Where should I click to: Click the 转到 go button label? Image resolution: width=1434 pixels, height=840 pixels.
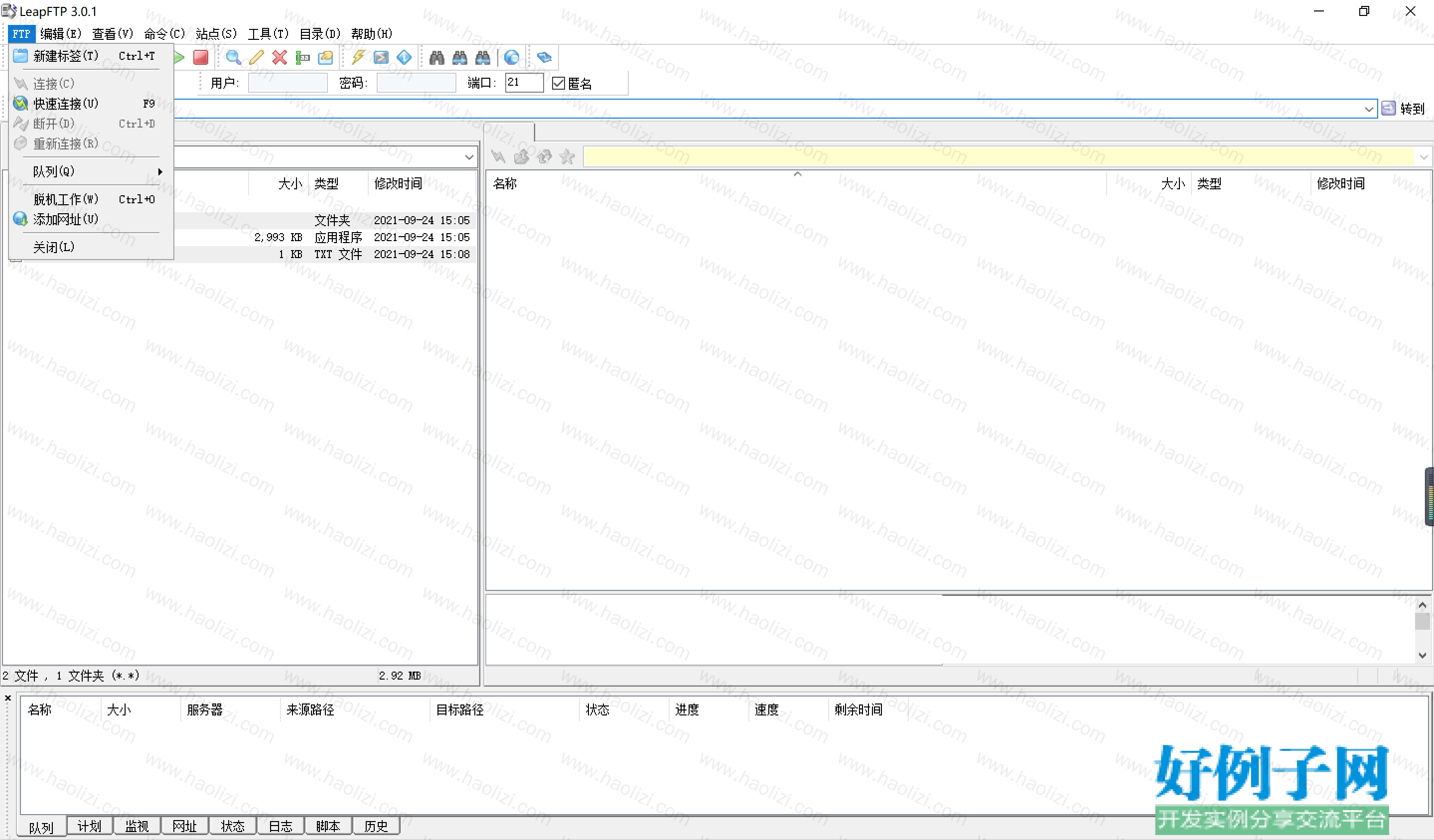coord(1413,109)
